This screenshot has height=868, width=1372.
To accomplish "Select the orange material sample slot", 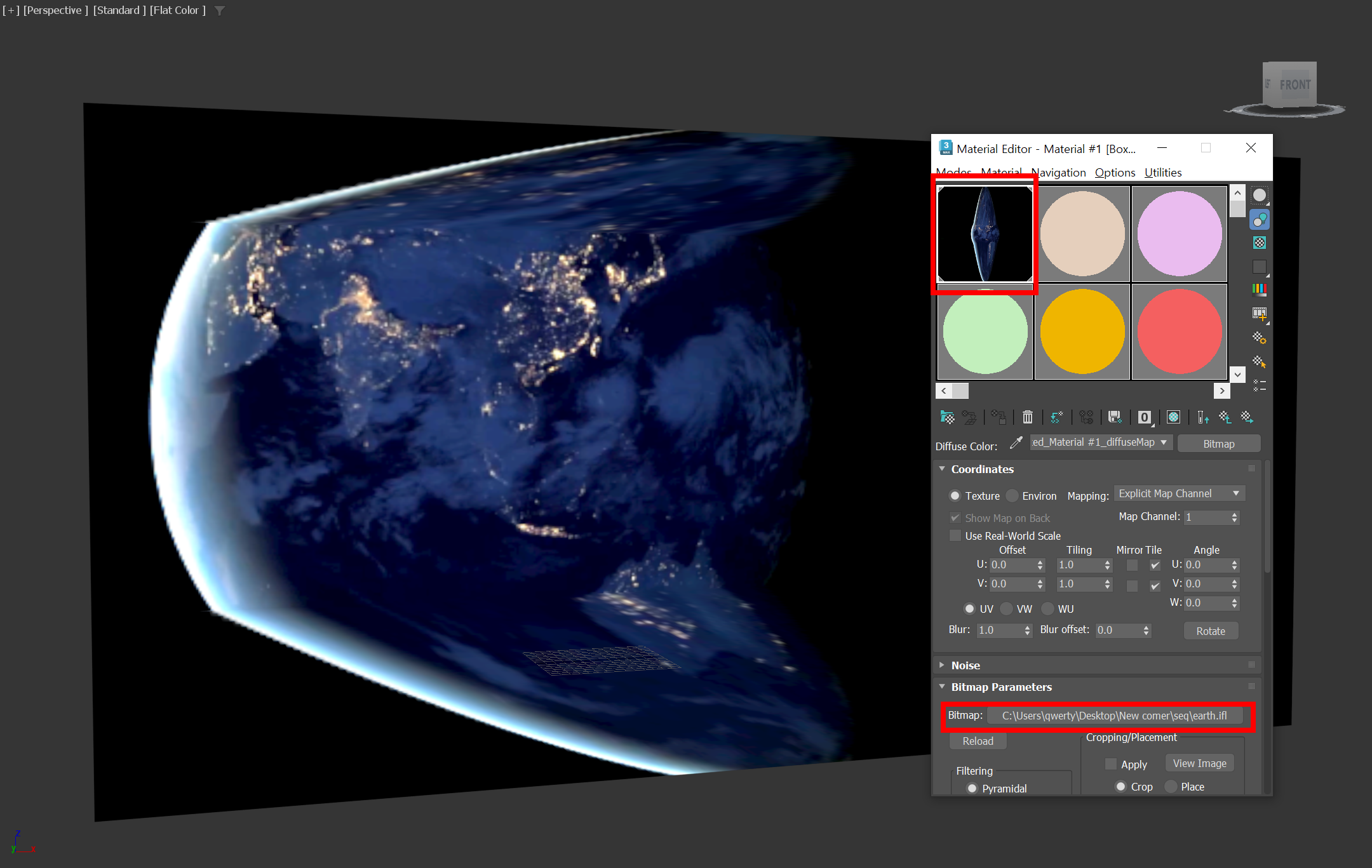I will (1082, 331).
